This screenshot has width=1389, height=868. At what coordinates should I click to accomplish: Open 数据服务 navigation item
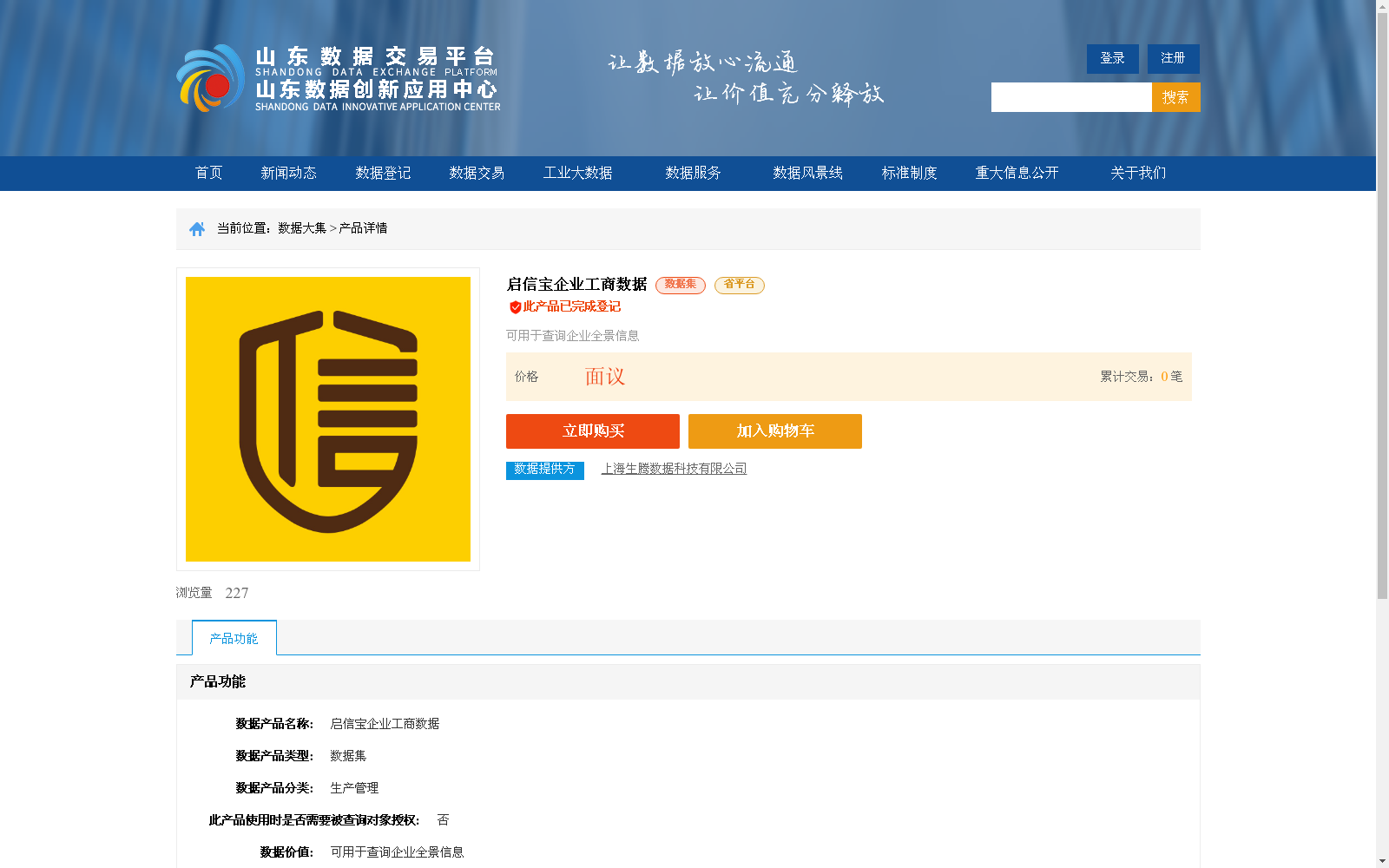tap(694, 173)
